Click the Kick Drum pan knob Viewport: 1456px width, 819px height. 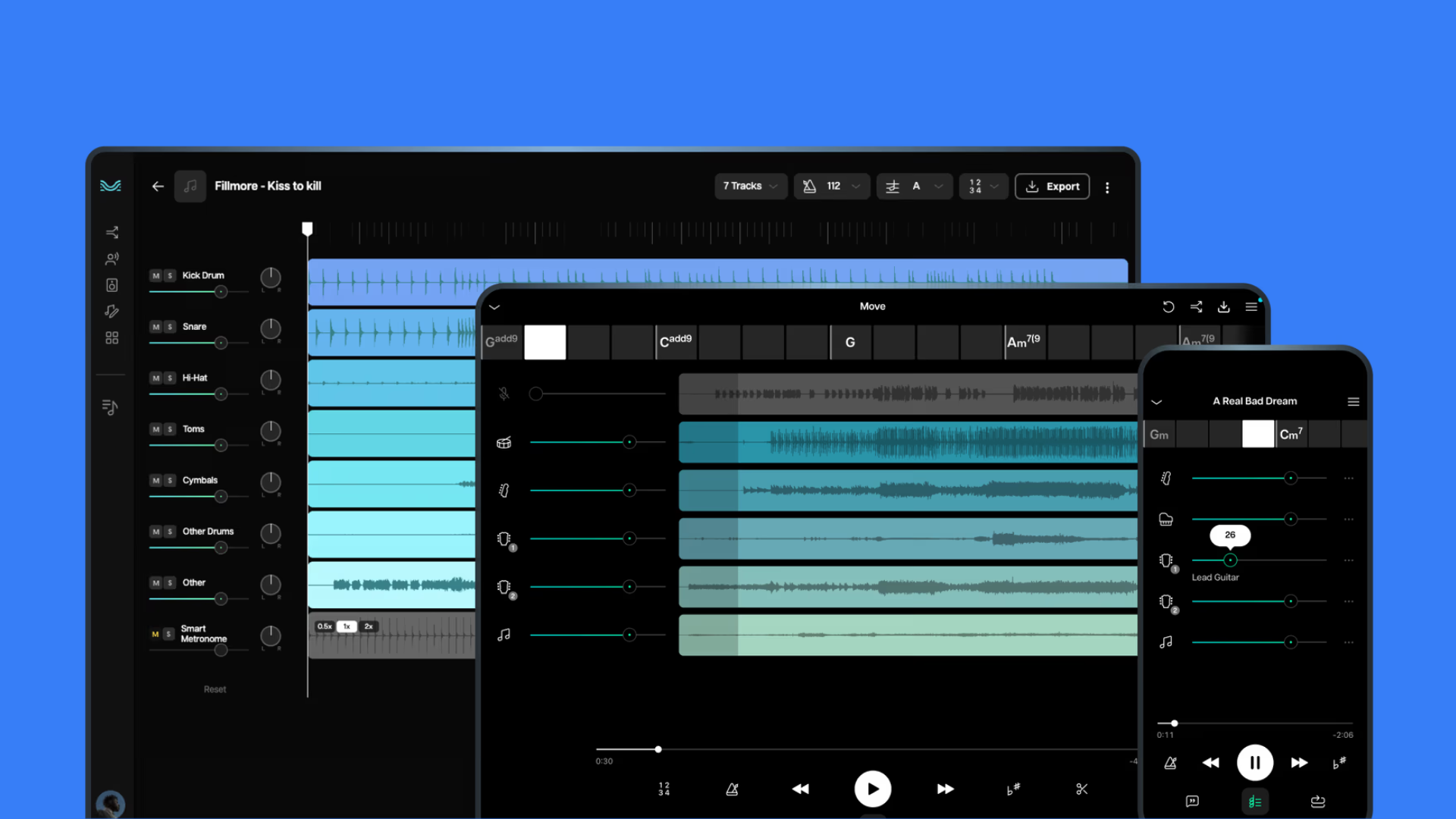pos(271,278)
